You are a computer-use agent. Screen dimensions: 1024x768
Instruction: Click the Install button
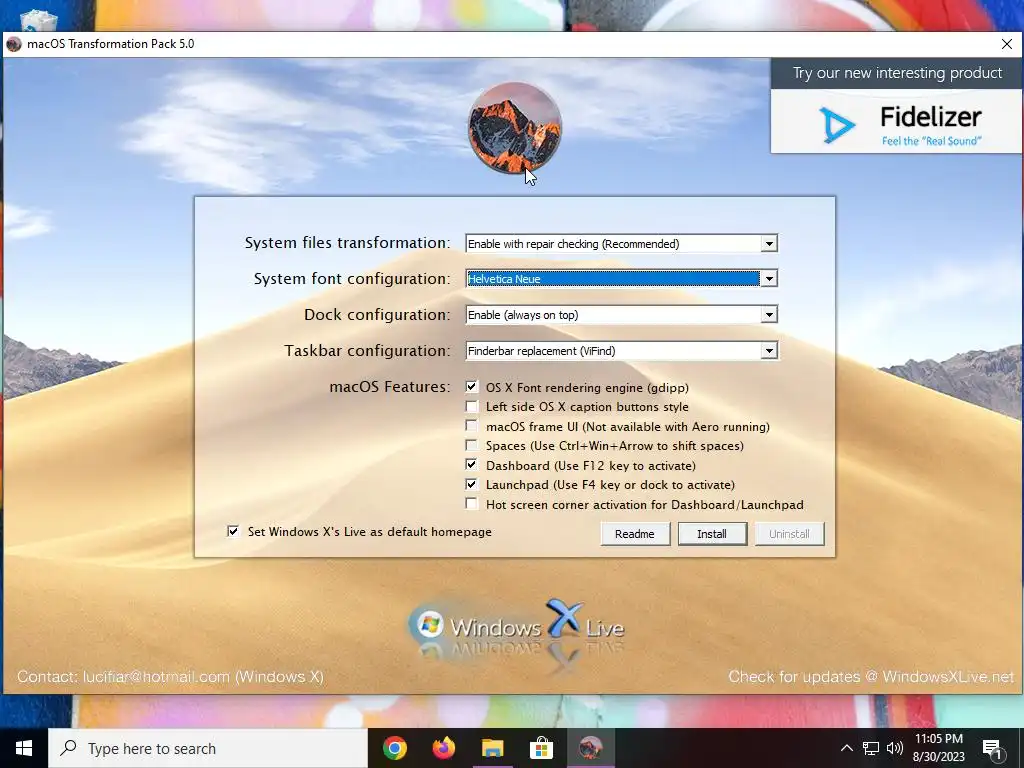point(712,534)
